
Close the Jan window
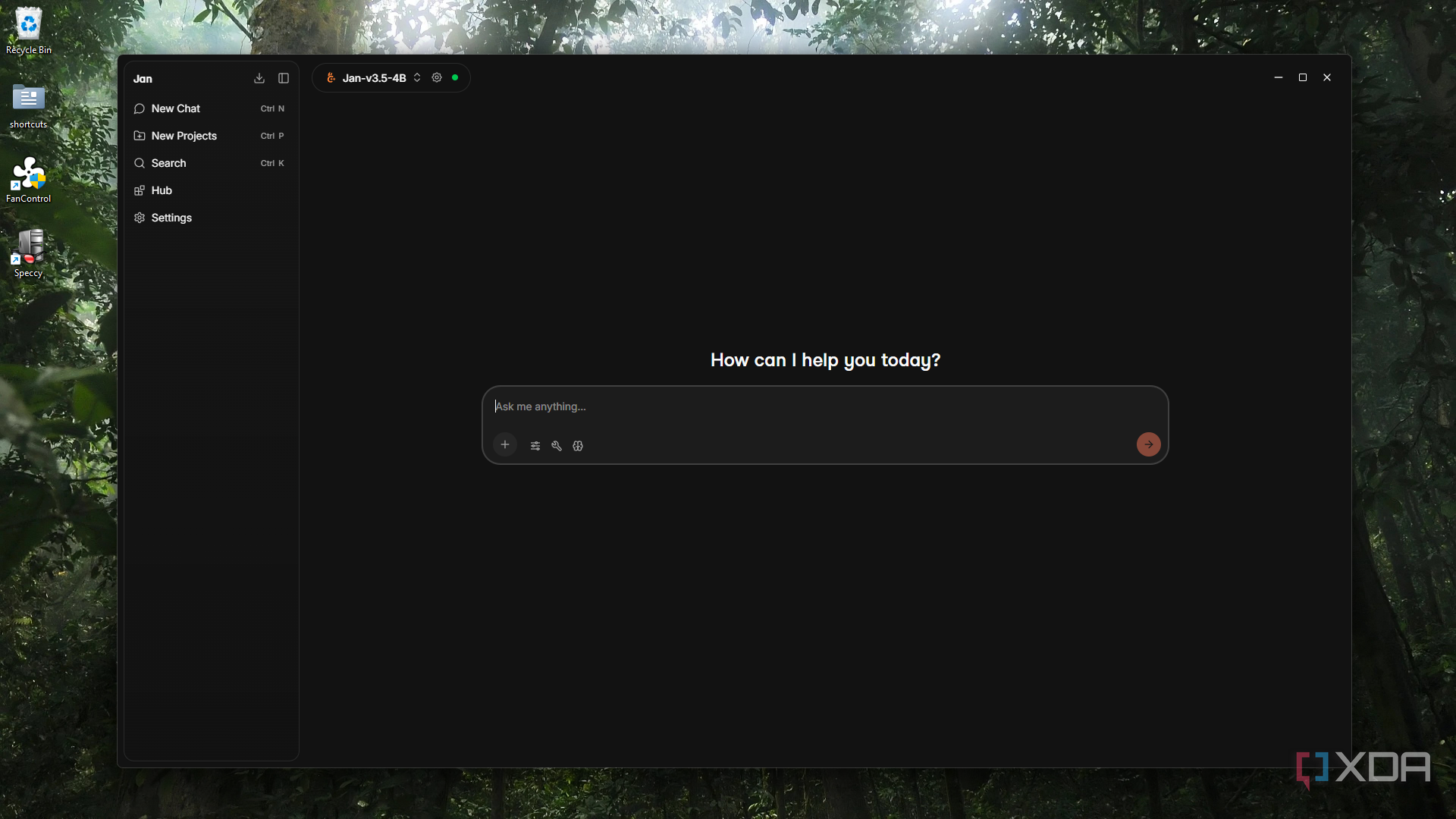click(x=1327, y=77)
